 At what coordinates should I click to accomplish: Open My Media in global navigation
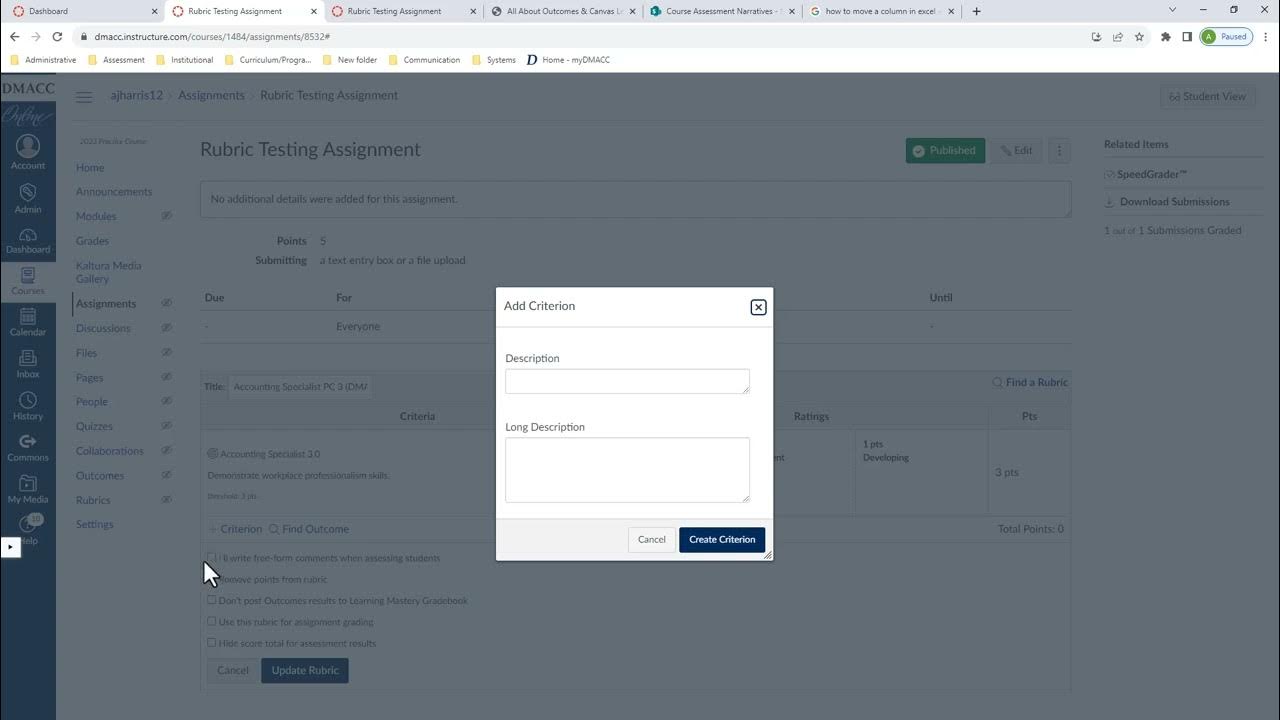click(x=28, y=490)
